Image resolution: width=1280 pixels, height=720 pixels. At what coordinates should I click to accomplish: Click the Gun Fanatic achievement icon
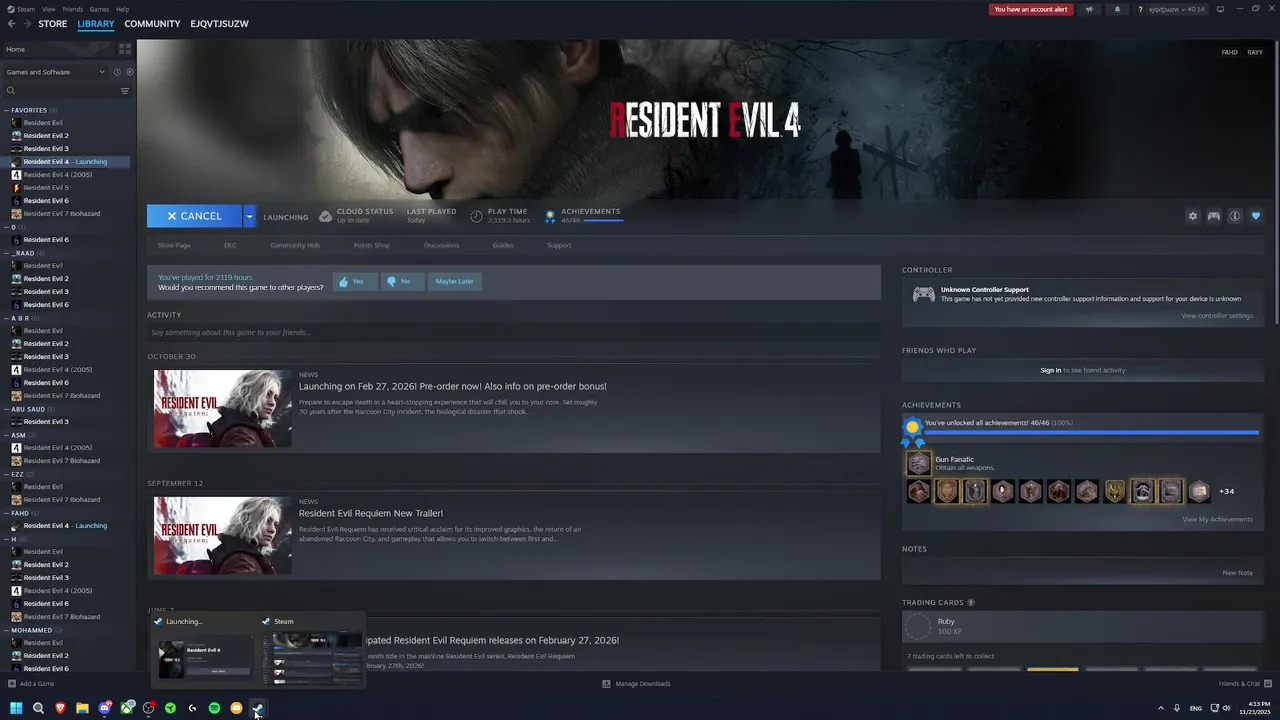pyautogui.click(x=918, y=463)
